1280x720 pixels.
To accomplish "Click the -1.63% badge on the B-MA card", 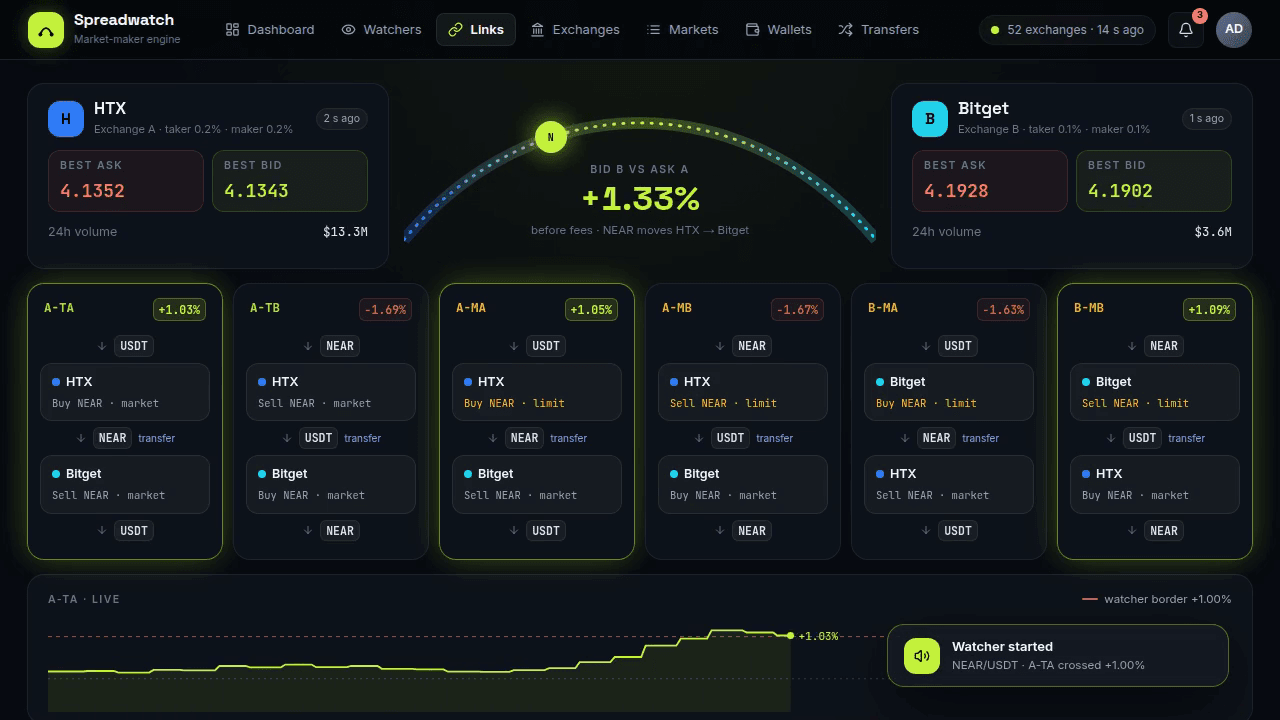I will tap(1003, 310).
